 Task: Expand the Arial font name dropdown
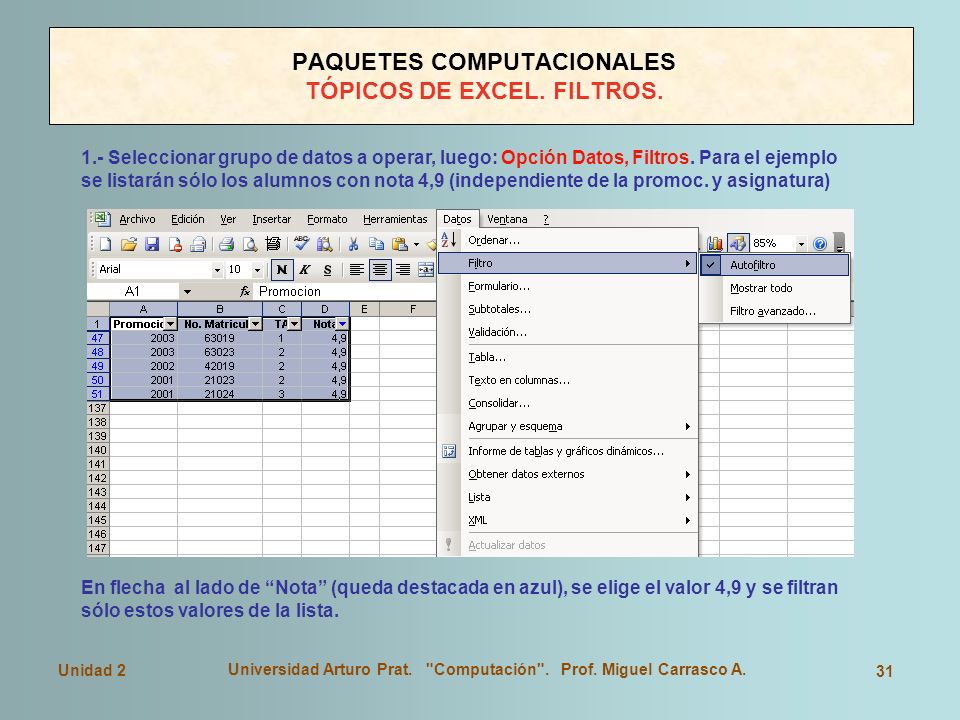[x=217, y=269]
